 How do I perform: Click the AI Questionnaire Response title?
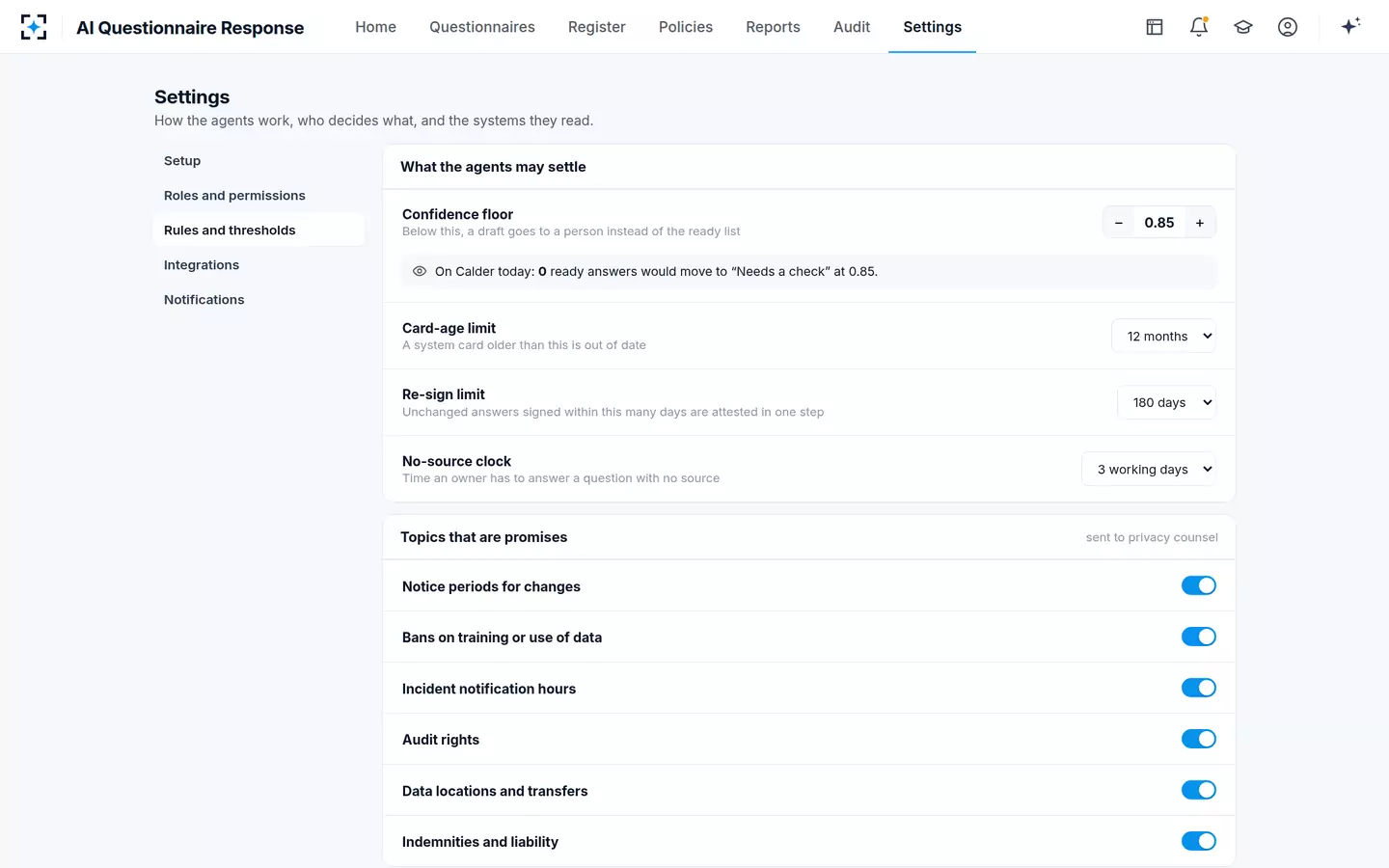pos(190,28)
